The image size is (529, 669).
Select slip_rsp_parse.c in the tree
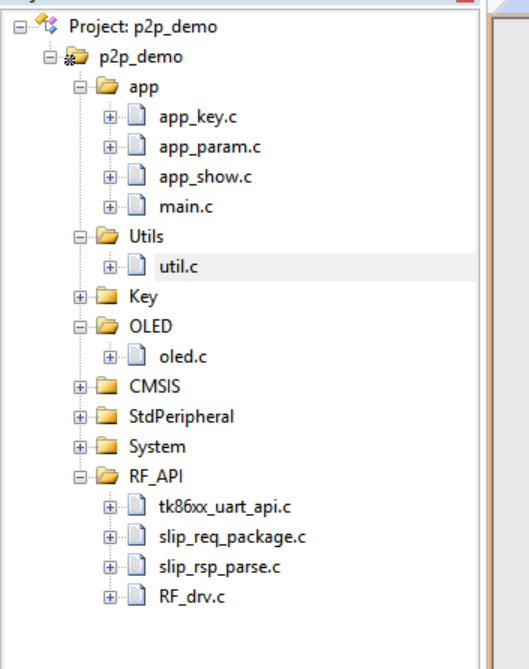click(220, 567)
